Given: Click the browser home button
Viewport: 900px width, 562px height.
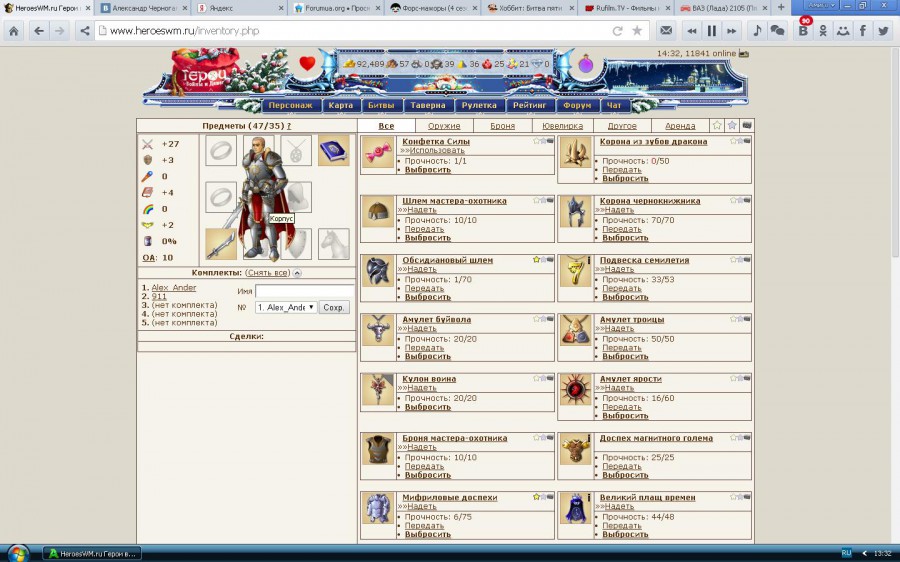Looking at the screenshot, I should click(x=14, y=31).
